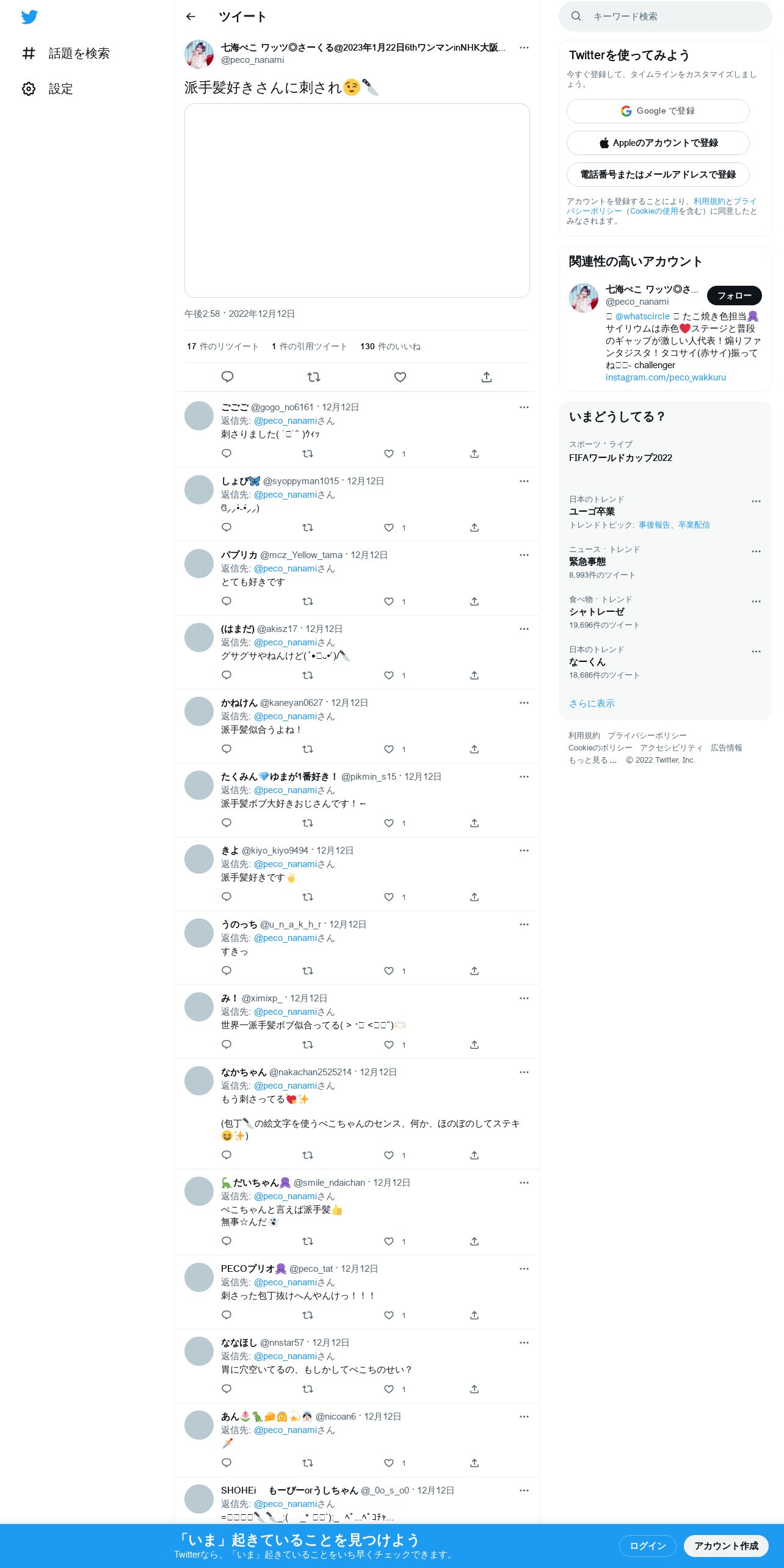
Task: Retweet the reply from パプリカ
Action: (x=308, y=601)
